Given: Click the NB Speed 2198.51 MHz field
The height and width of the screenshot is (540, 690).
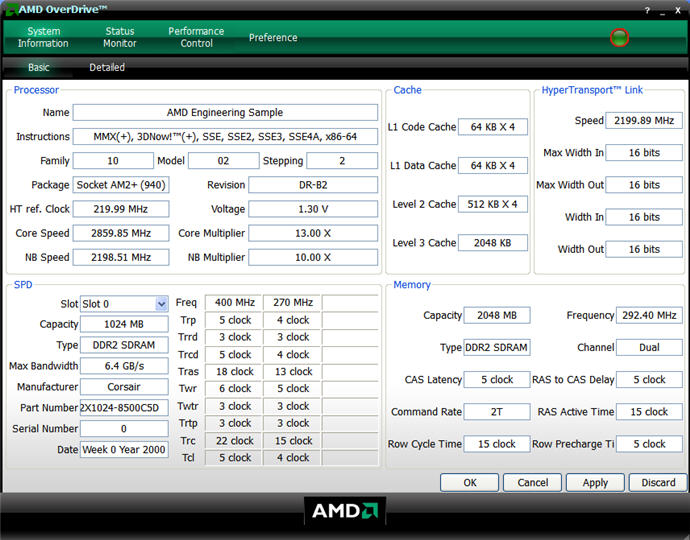Looking at the screenshot, I should 121,257.
